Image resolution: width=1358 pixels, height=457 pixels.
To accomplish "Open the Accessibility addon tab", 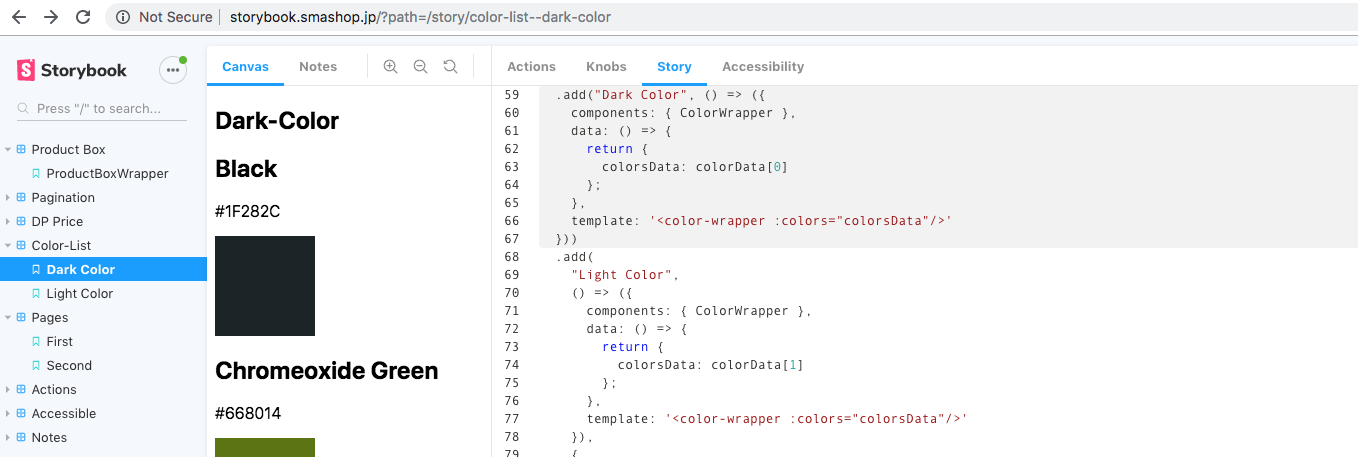I will tap(763, 66).
